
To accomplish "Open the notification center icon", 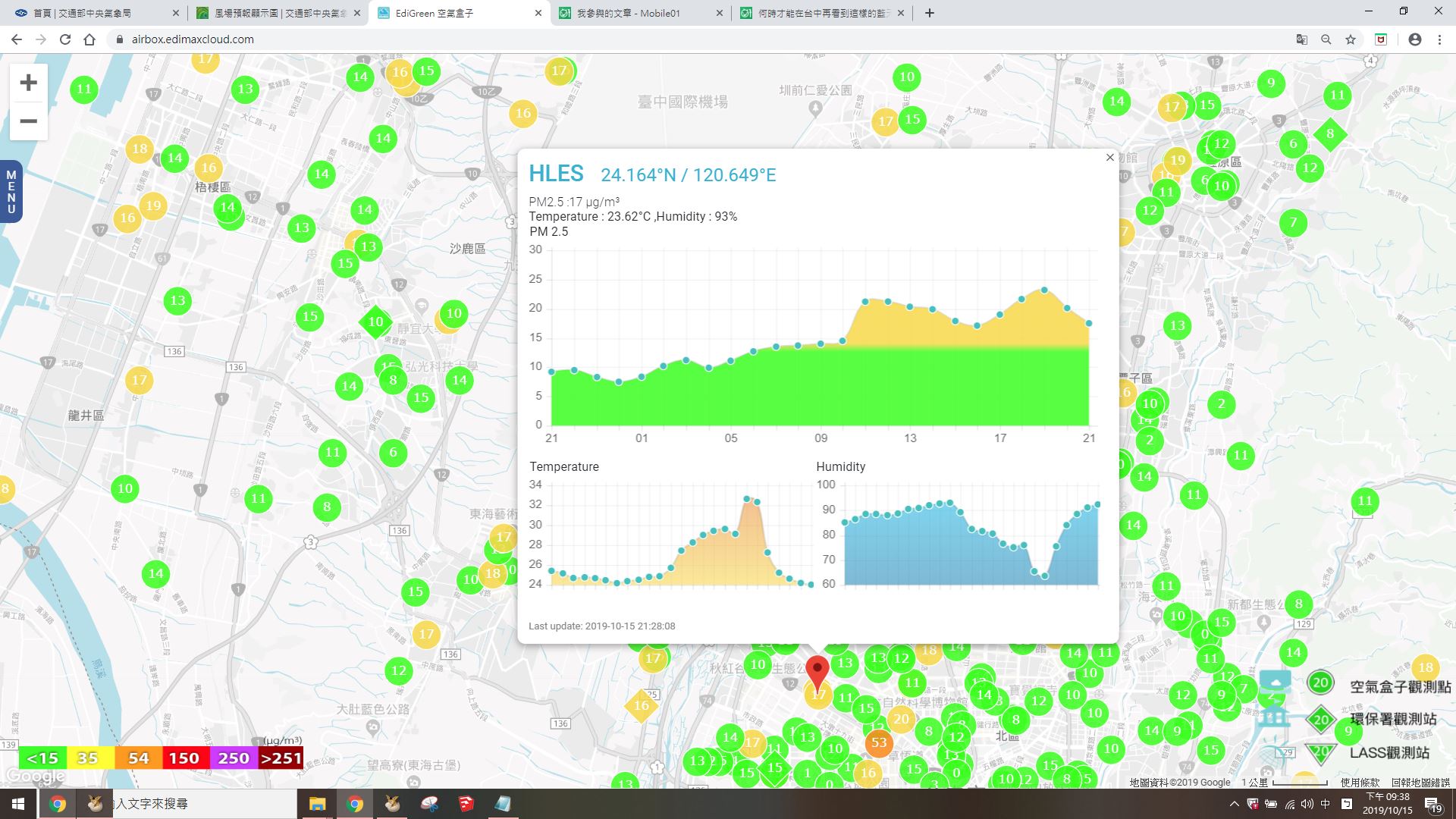I will 1432,805.
